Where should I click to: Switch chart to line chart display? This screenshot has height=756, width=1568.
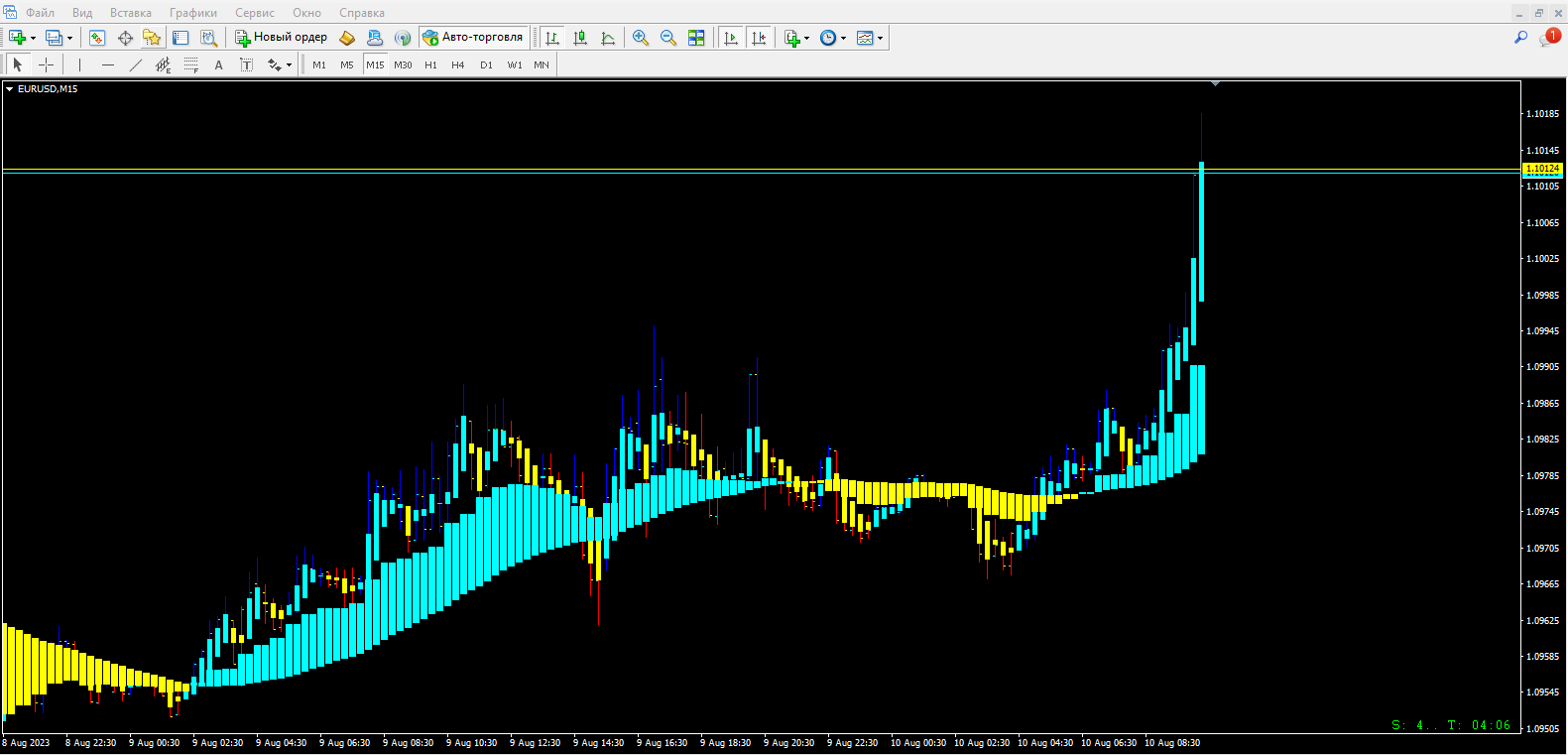pyautogui.click(x=608, y=38)
